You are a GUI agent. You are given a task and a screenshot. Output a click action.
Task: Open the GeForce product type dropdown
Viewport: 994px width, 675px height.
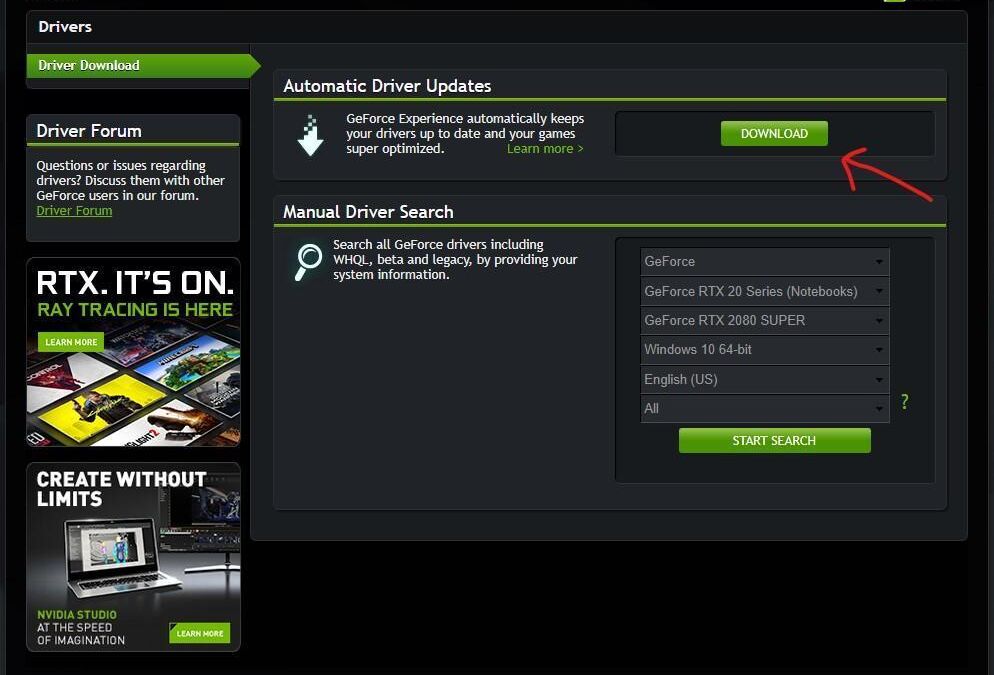tap(764, 262)
